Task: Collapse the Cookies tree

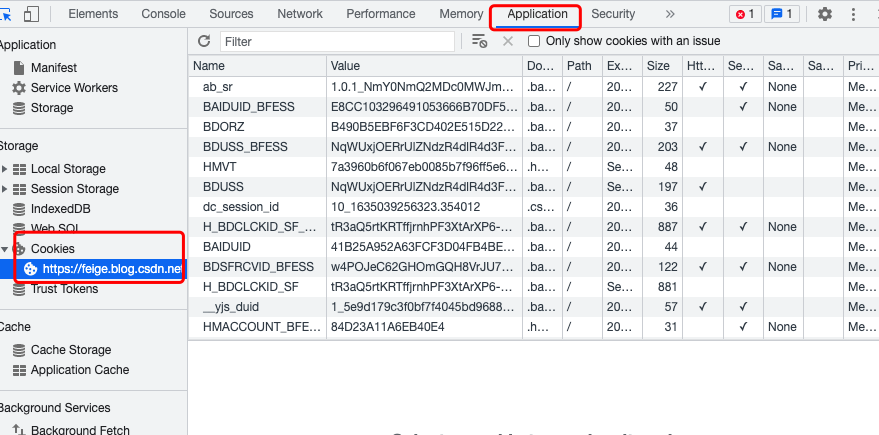Action: pos(4,249)
